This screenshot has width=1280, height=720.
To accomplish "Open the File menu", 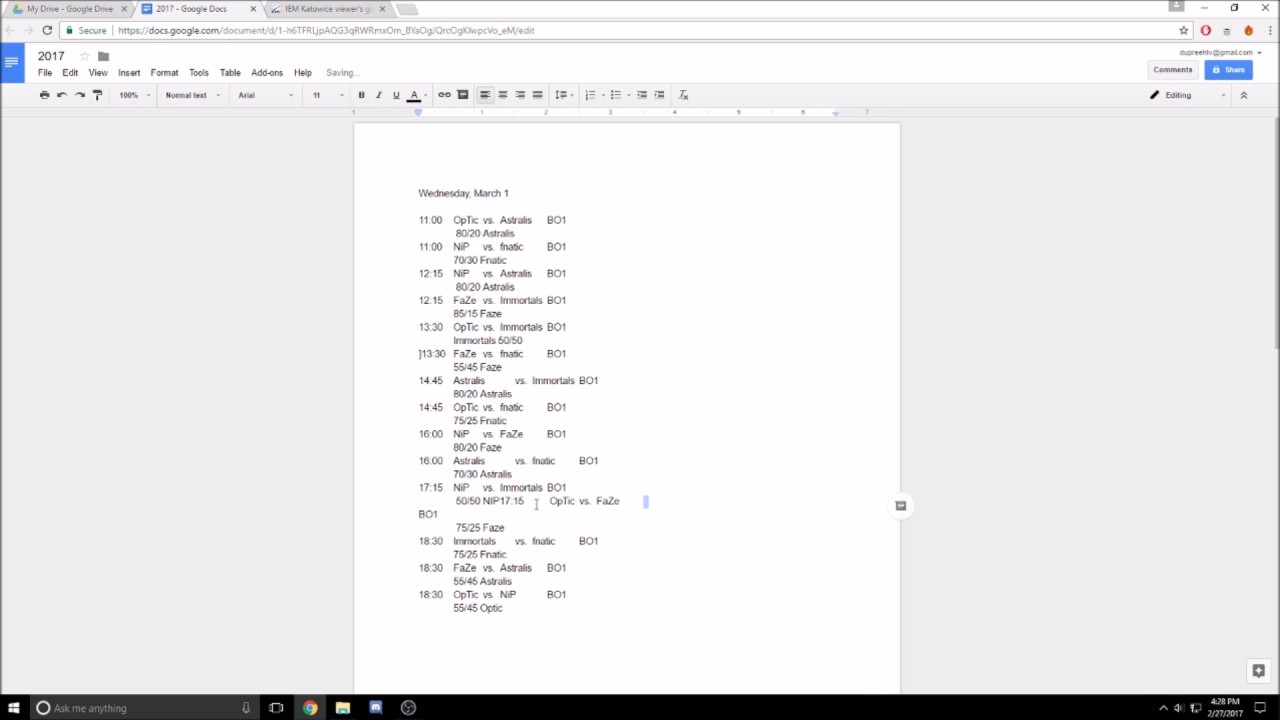I will click(45, 73).
